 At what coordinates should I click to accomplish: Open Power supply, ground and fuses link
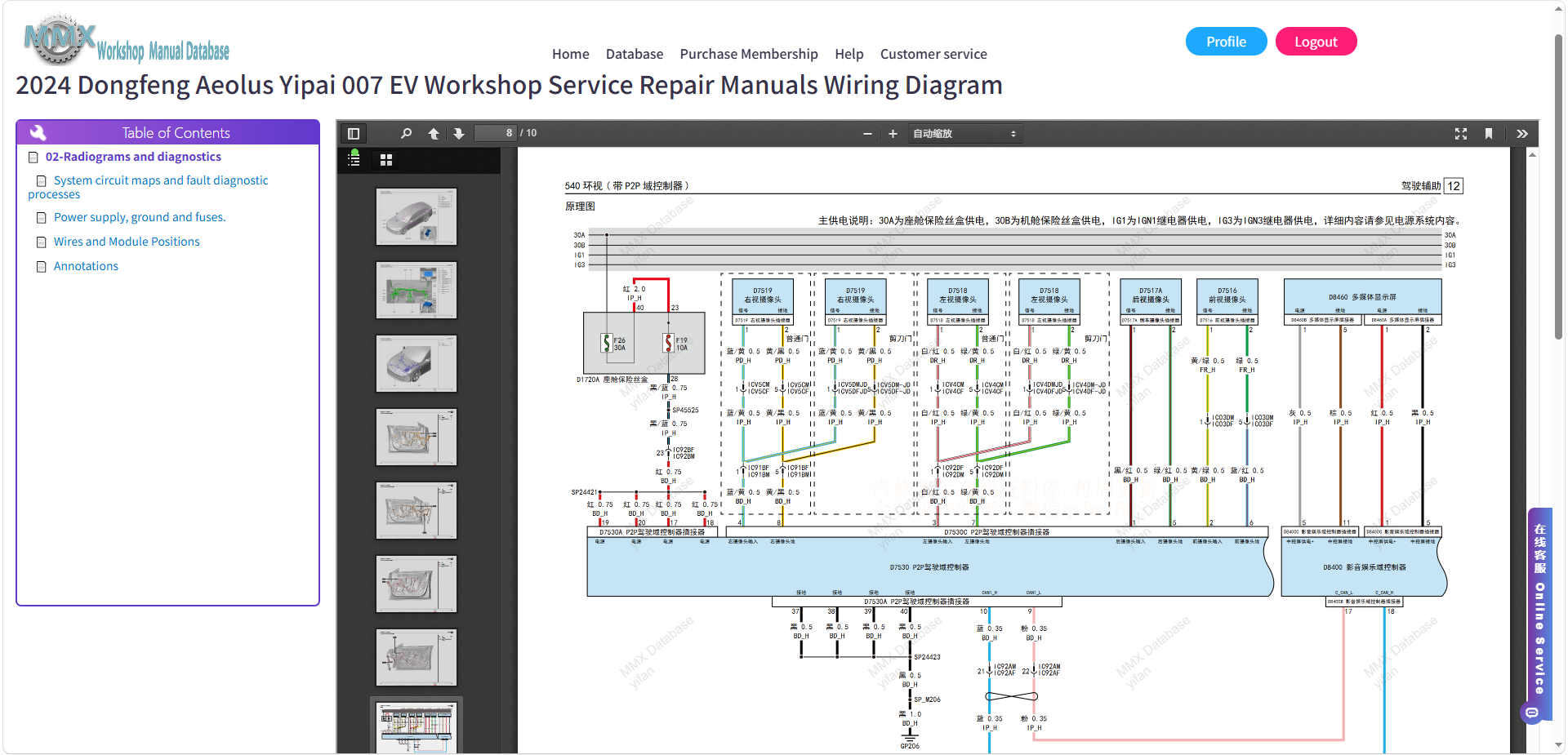coord(140,217)
